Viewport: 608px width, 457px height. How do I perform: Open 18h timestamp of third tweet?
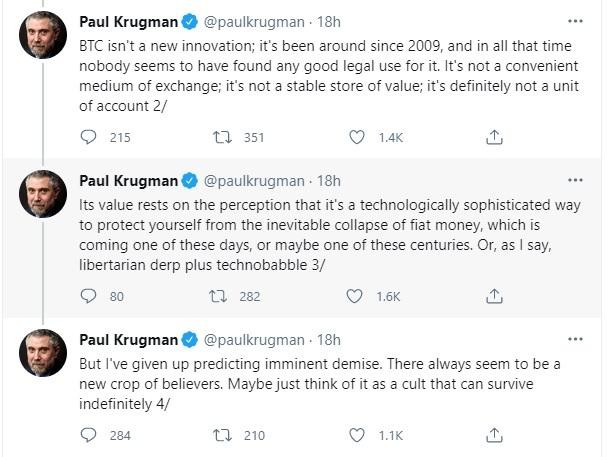[327, 340]
